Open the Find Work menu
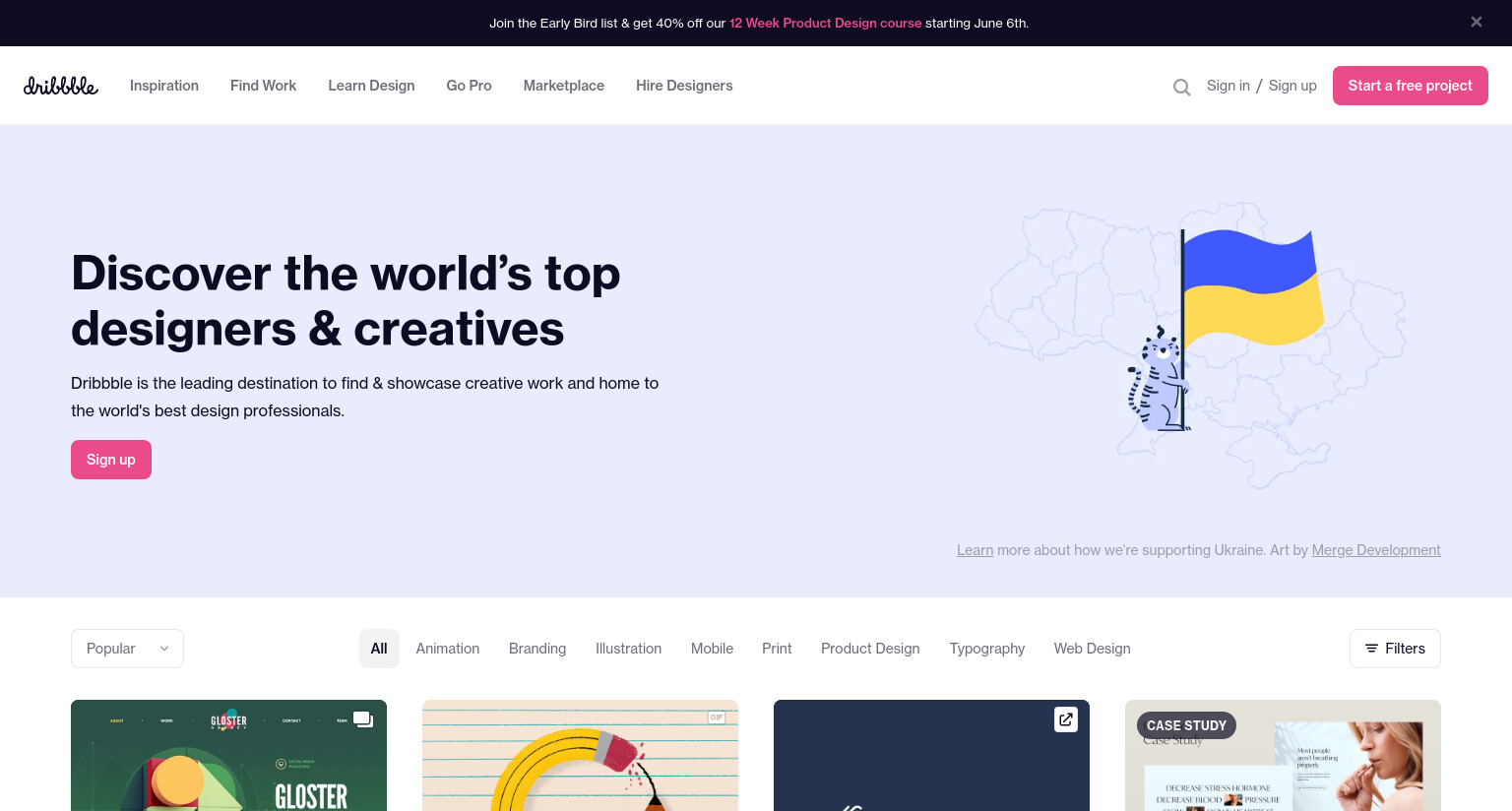1512x811 pixels. point(263,86)
